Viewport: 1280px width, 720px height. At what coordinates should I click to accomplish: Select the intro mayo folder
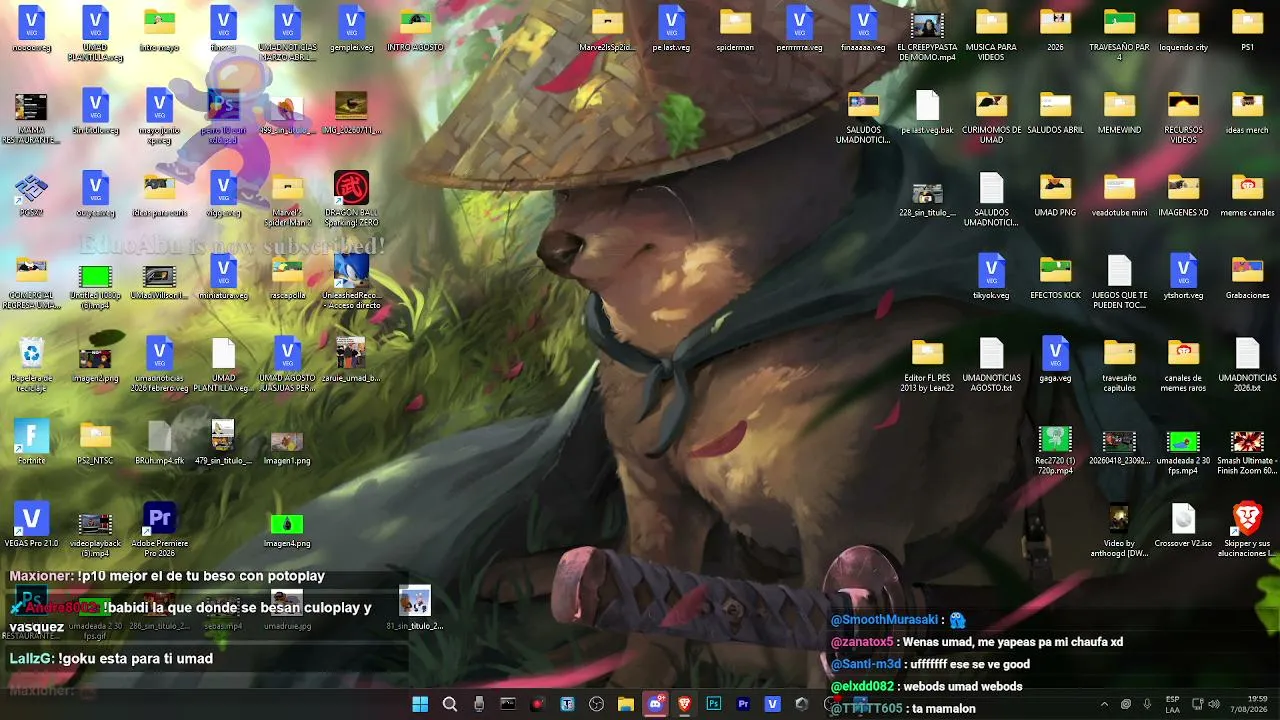pyautogui.click(x=159, y=28)
